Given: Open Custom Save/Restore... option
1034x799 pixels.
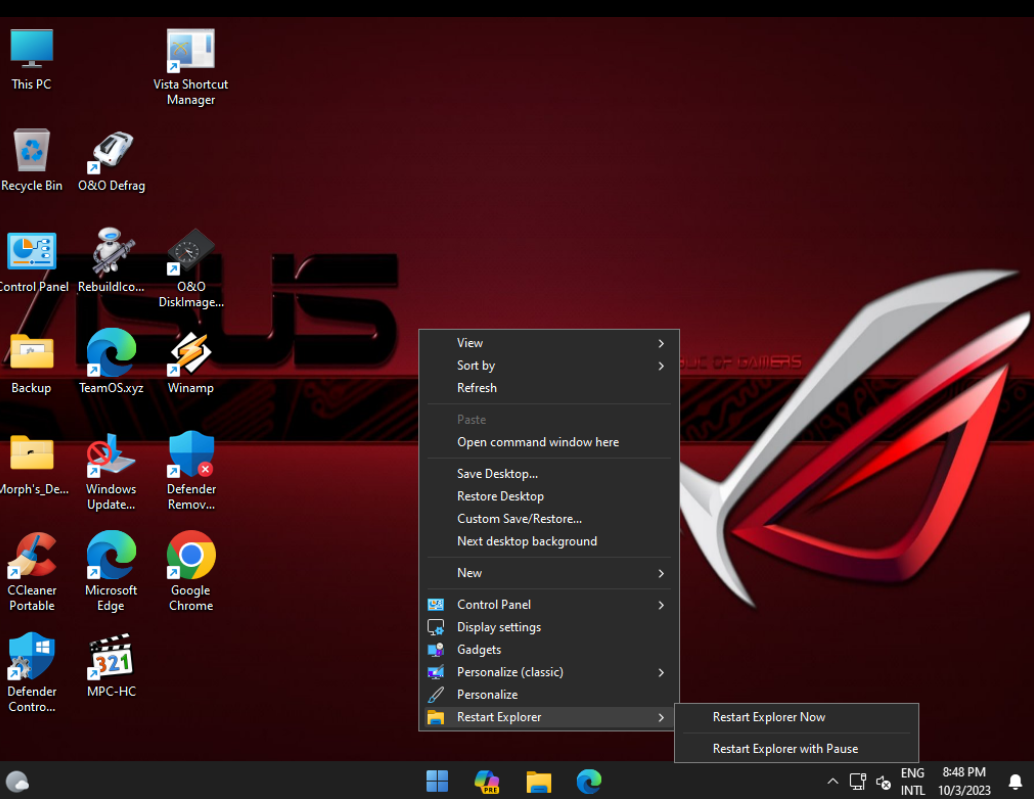Looking at the screenshot, I should pos(549,518).
